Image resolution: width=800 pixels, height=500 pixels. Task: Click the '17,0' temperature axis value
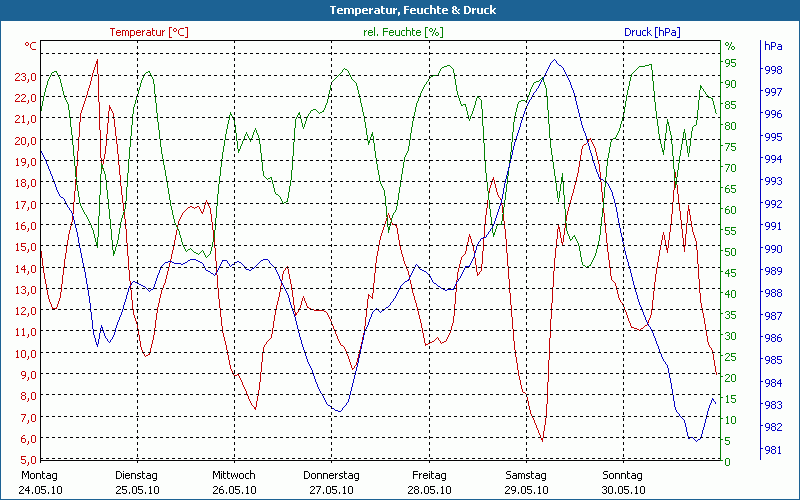[26, 205]
